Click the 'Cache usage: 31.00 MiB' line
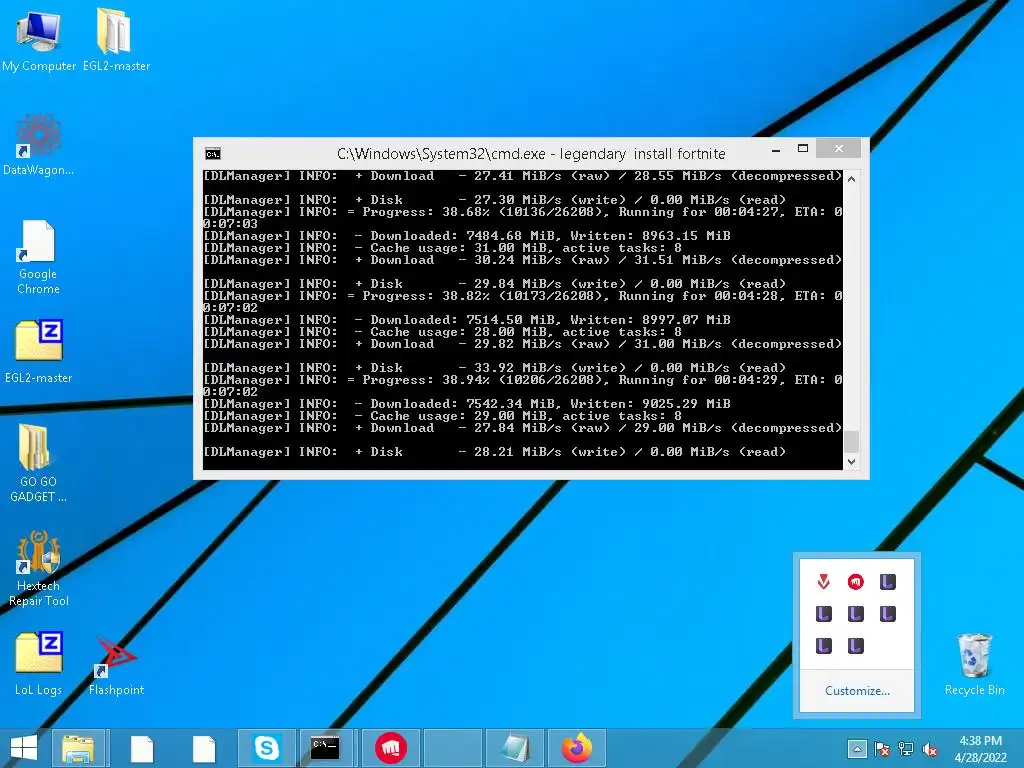 [443, 248]
